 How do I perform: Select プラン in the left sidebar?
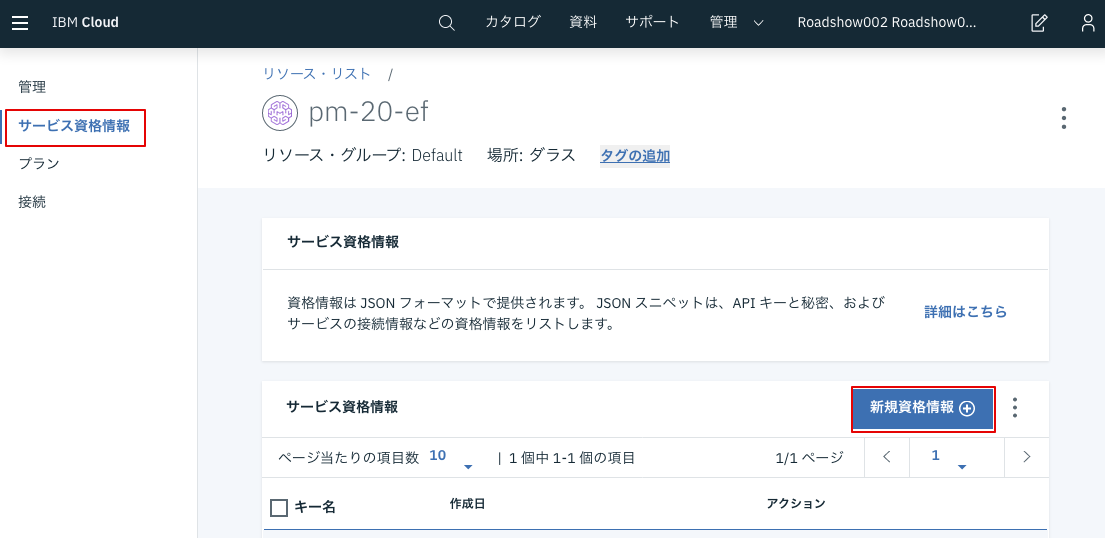(x=39, y=164)
